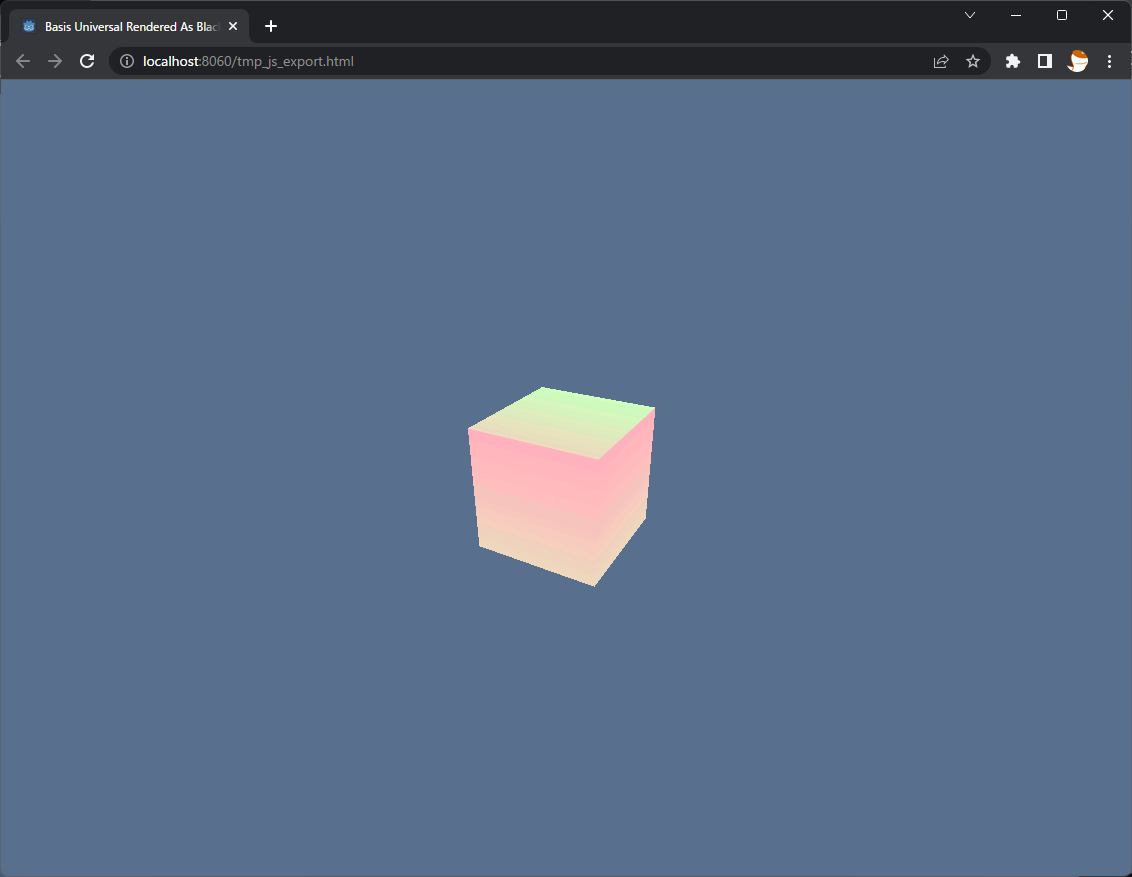Open Chrome's side panel

click(x=1044, y=61)
